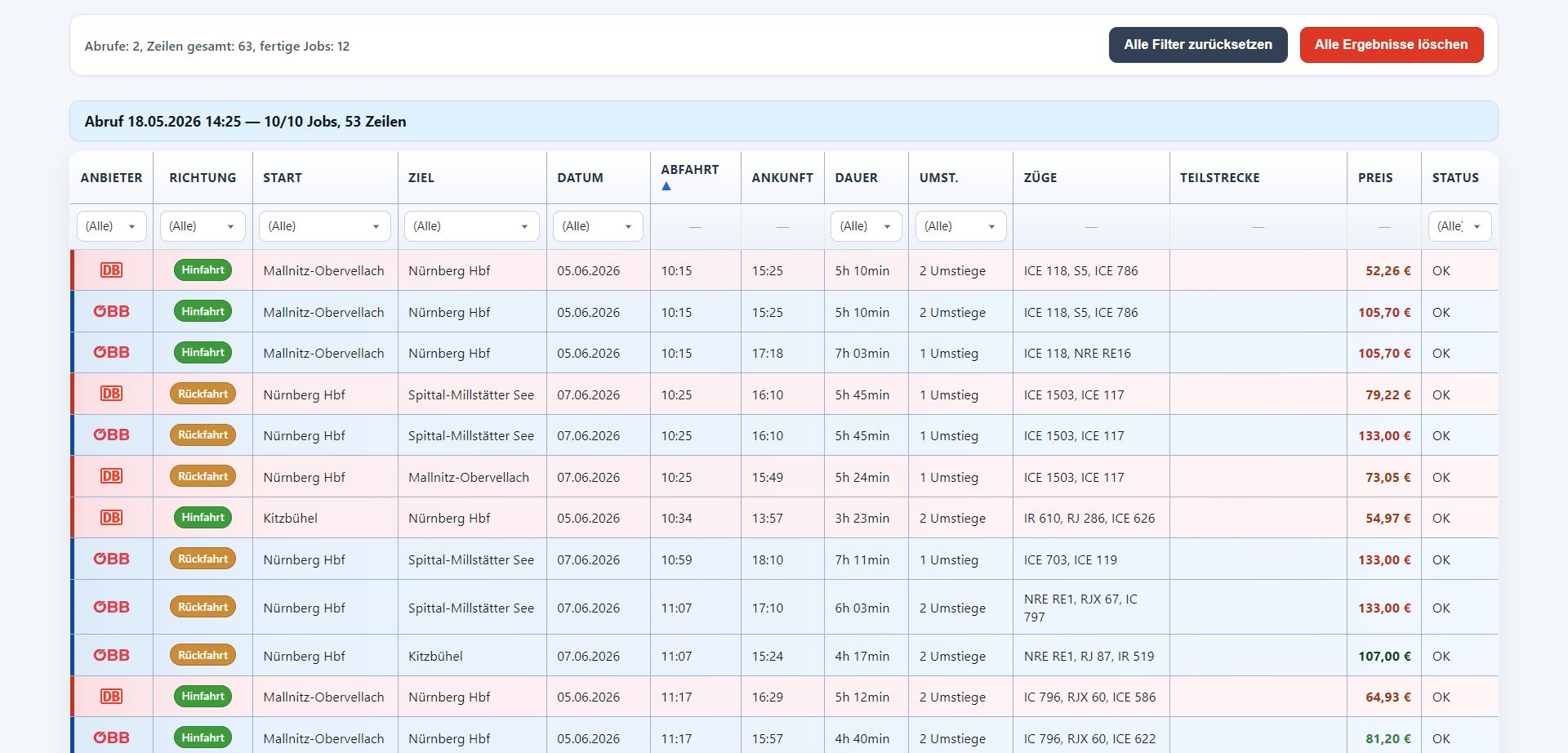Click price 52,26 €
This screenshot has width=1568, height=753.
[1388, 270]
